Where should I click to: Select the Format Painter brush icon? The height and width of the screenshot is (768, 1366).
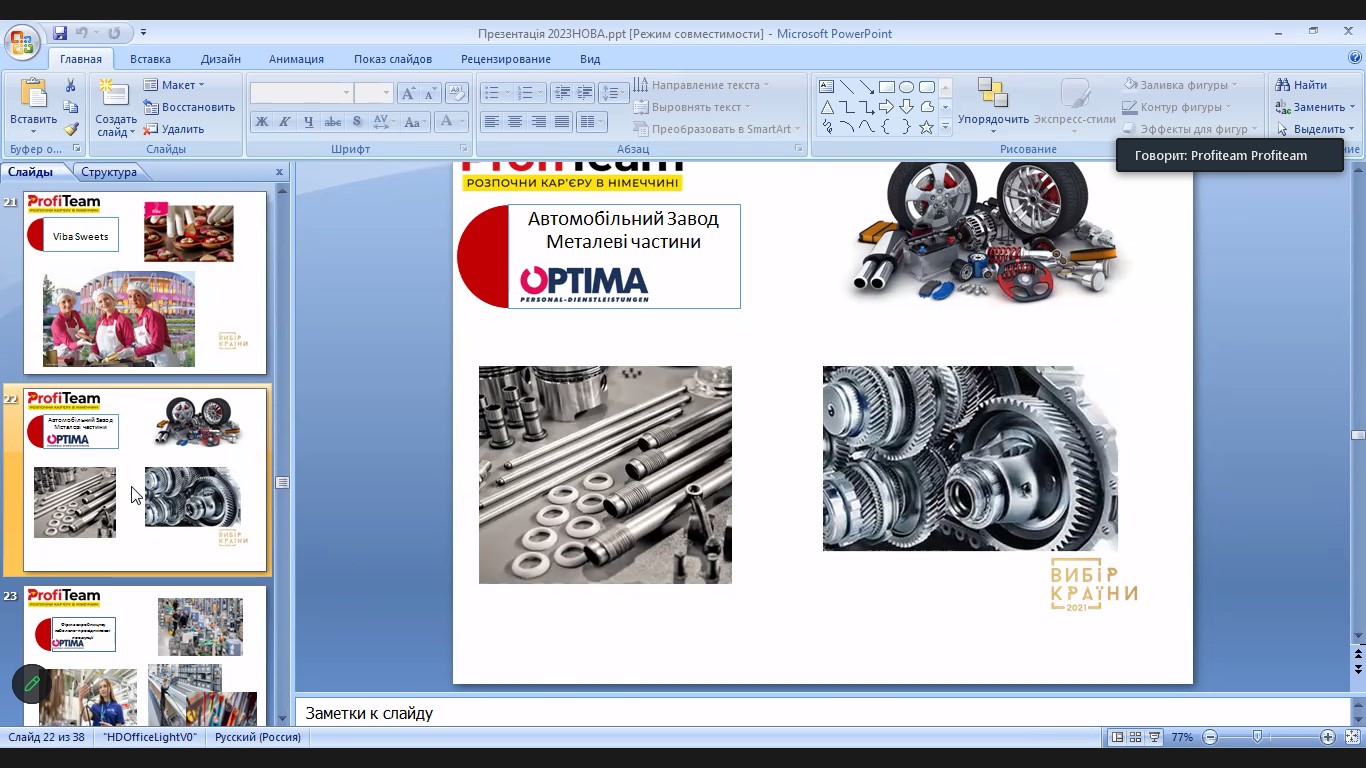pyautogui.click(x=71, y=129)
